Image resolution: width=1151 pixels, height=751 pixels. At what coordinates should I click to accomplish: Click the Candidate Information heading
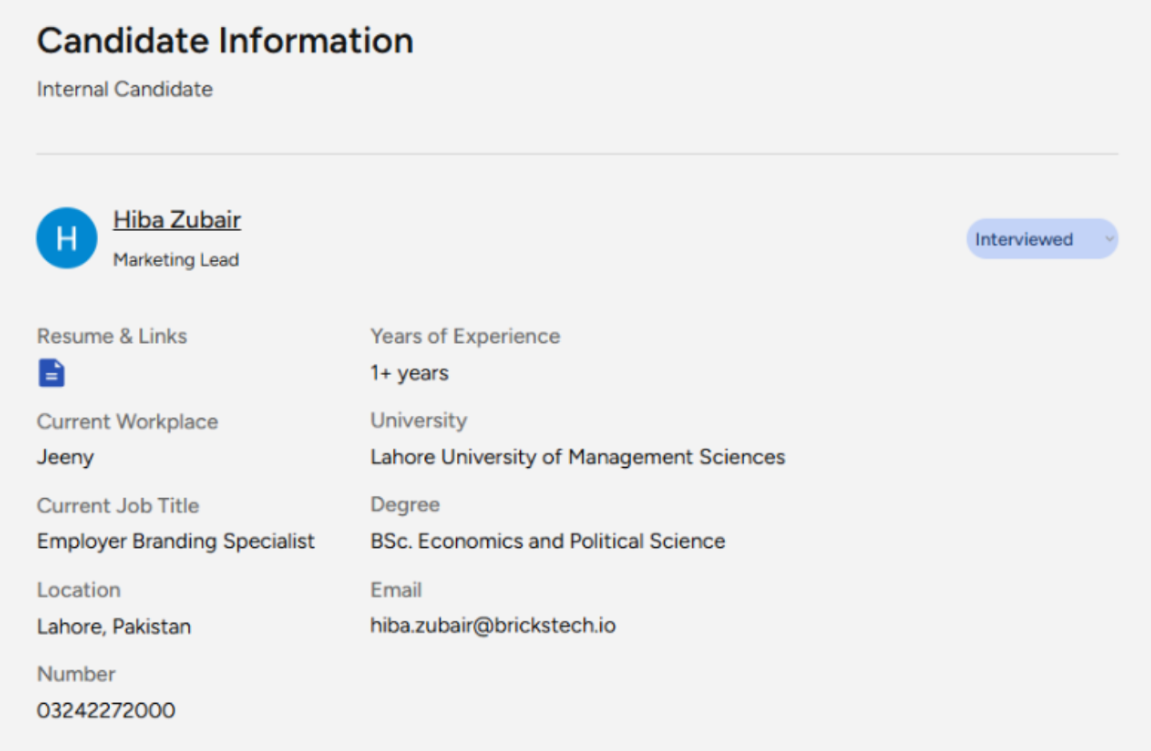pos(225,41)
